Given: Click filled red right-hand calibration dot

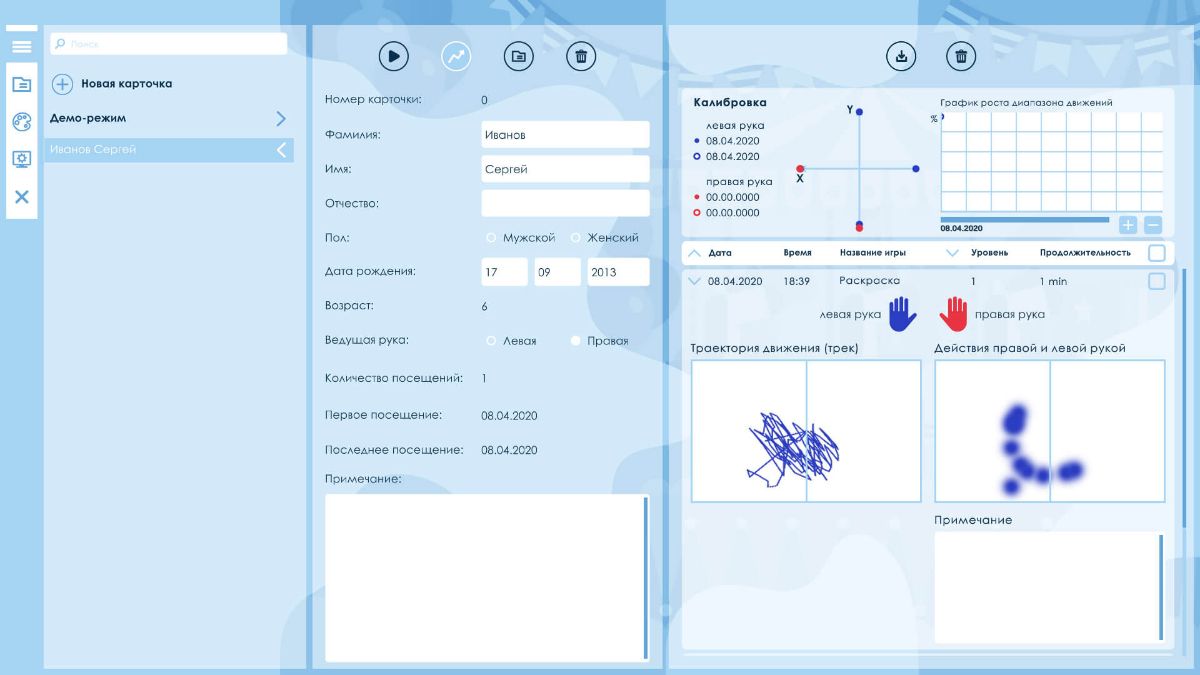Looking at the screenshot, I should pyautogui.click(x=697, y=197).
